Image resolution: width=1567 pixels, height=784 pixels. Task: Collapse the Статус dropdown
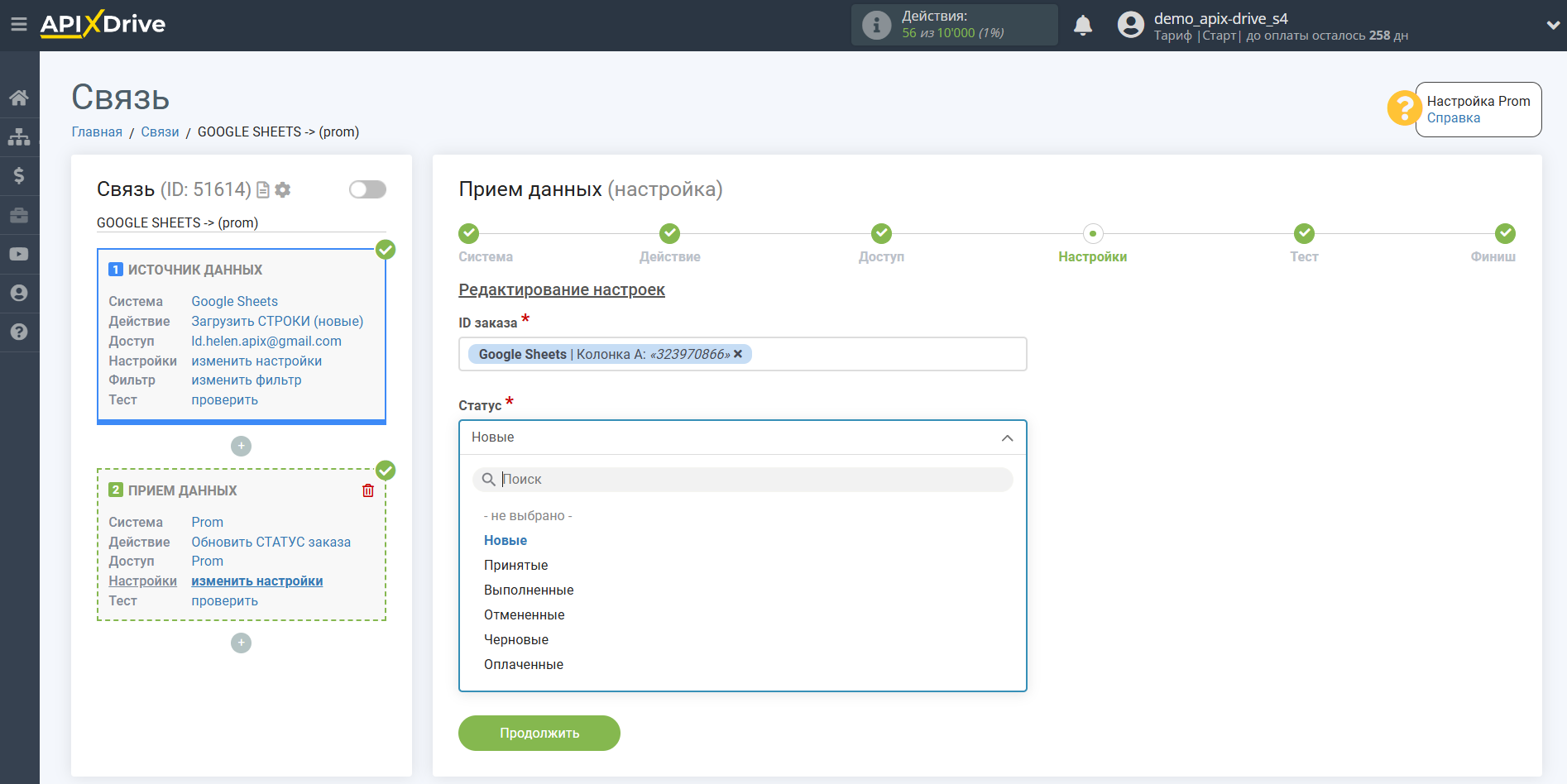(1007, 437)
